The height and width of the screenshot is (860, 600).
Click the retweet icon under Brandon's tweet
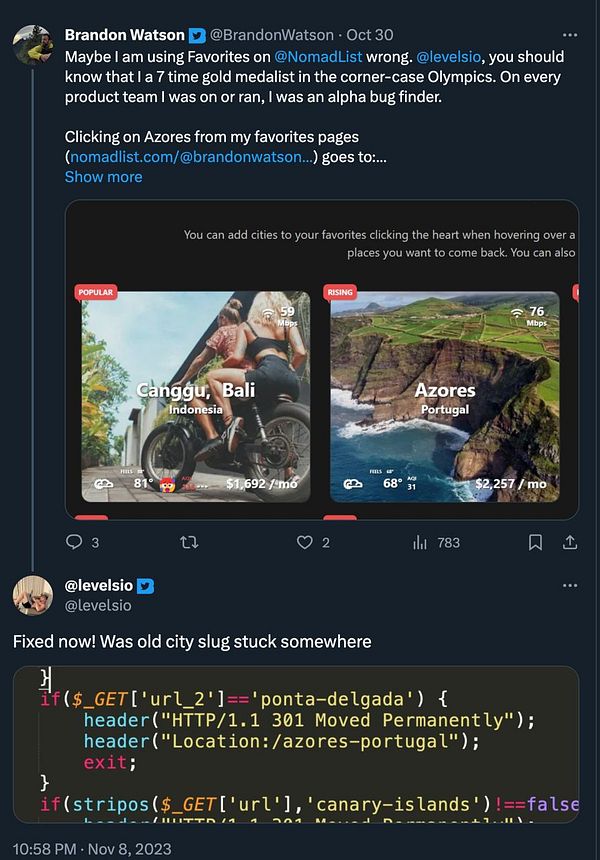point(187,542)
